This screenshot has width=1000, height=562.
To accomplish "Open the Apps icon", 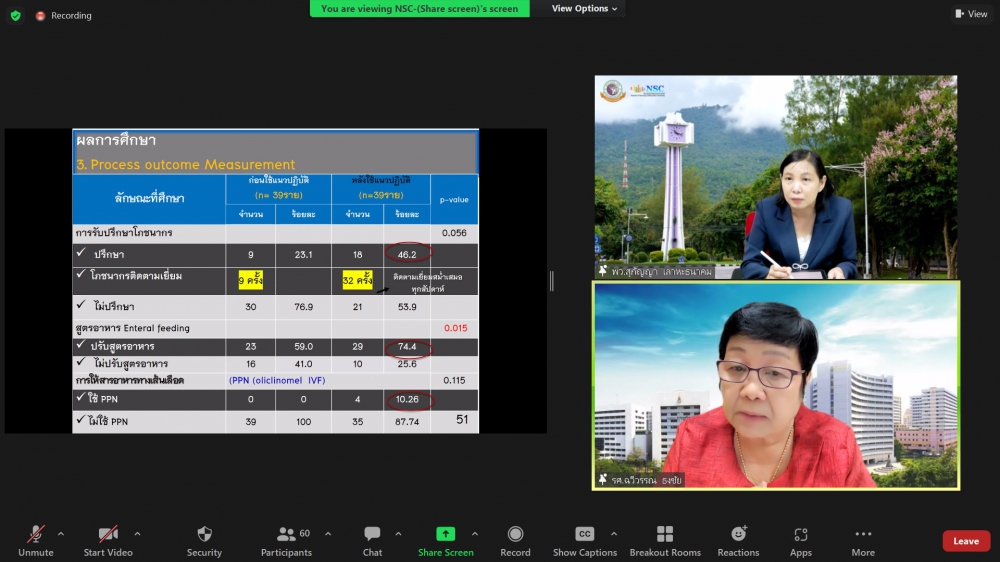I will (800, 534).
